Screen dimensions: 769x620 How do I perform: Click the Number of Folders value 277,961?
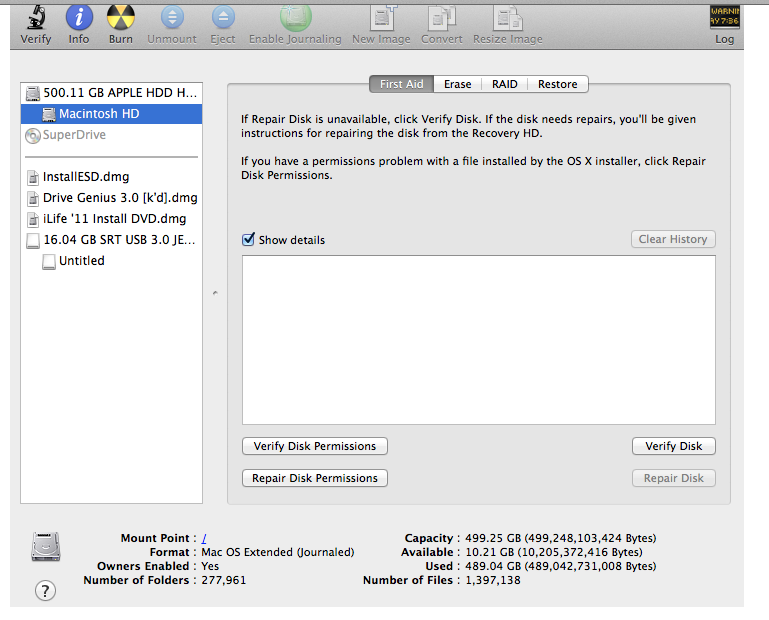point(224,580)
